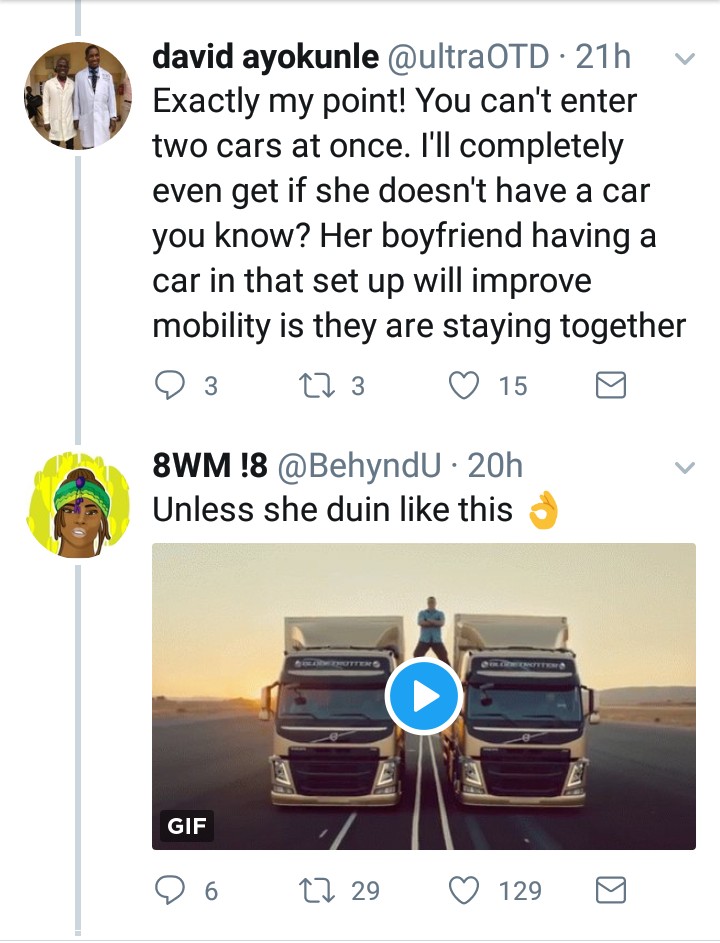Screen dimensions: 720x943
Task: Like the 8WM !8 tweet
Action: click(465, 890)
